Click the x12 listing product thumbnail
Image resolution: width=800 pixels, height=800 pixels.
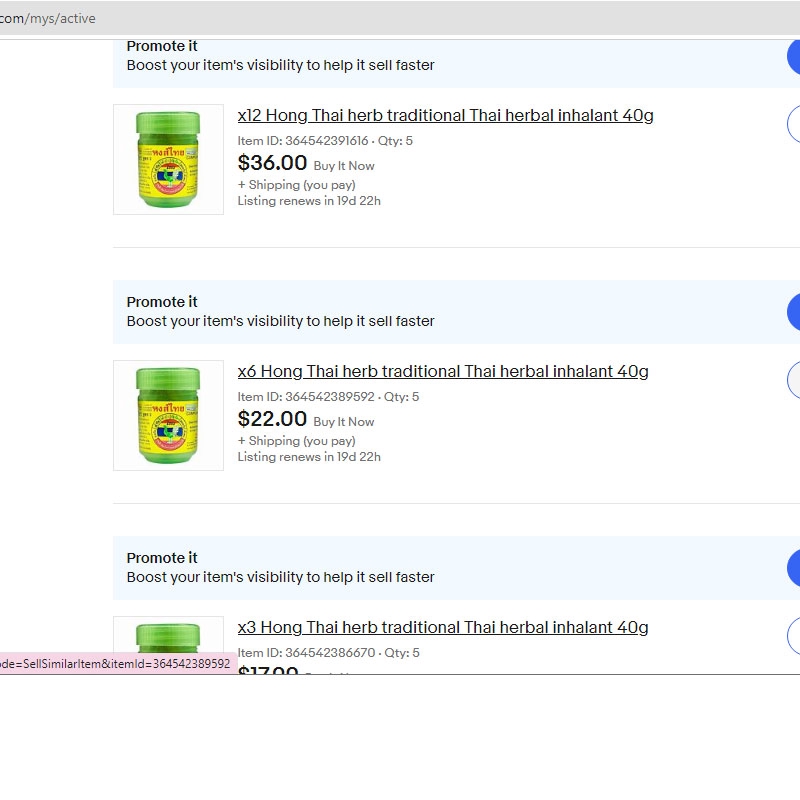pos(168,160)
